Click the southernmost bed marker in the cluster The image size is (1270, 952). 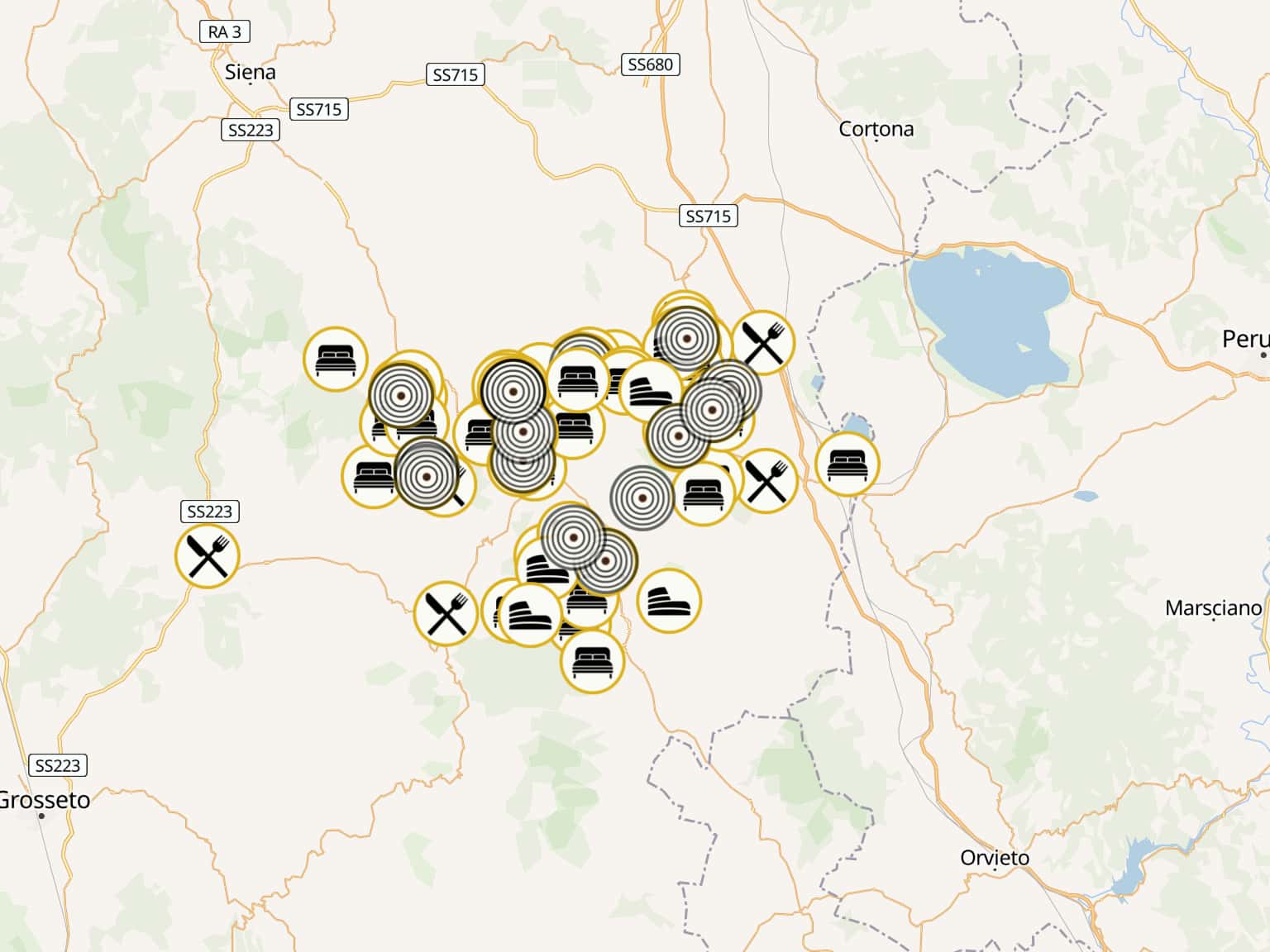pyautogui.click(x=592, y=660)
